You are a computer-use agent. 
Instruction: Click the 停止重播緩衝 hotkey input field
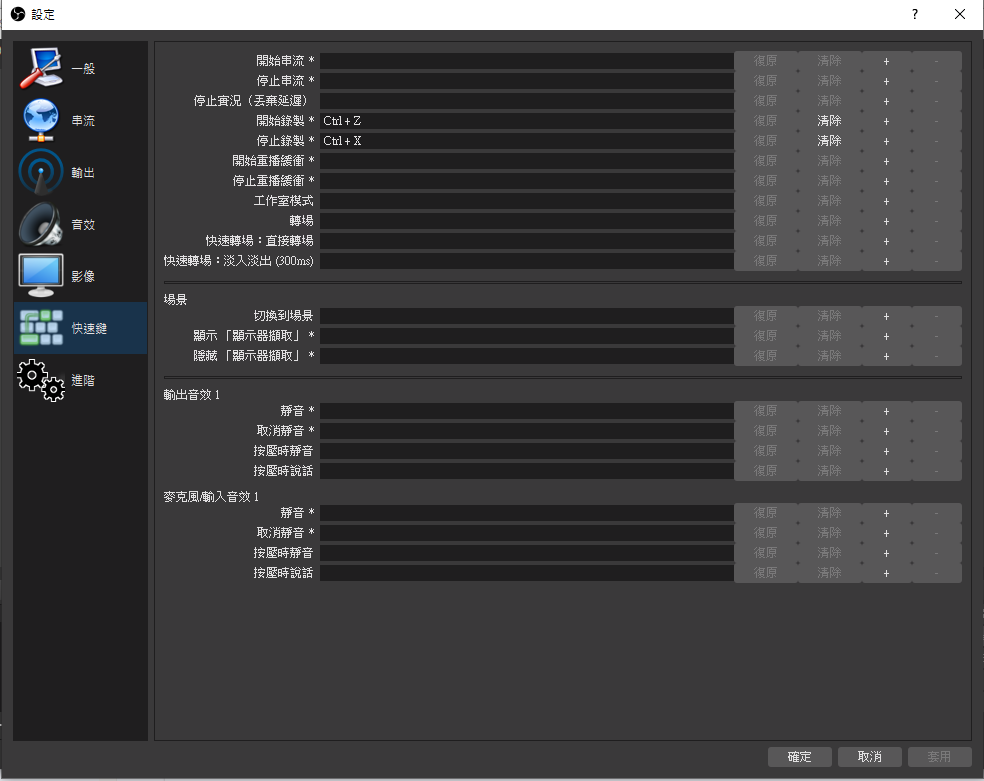click(527, 181)
